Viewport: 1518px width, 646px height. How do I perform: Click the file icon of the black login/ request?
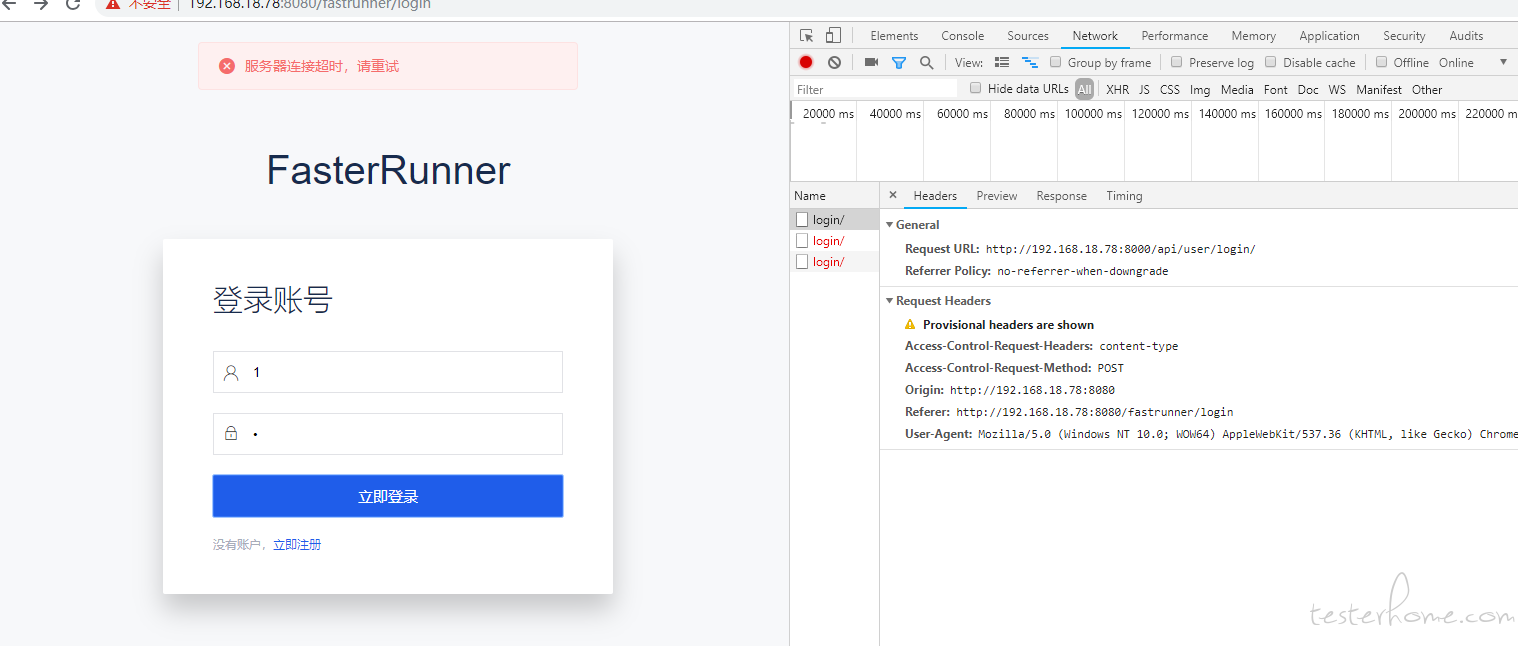tap(802, 219)
